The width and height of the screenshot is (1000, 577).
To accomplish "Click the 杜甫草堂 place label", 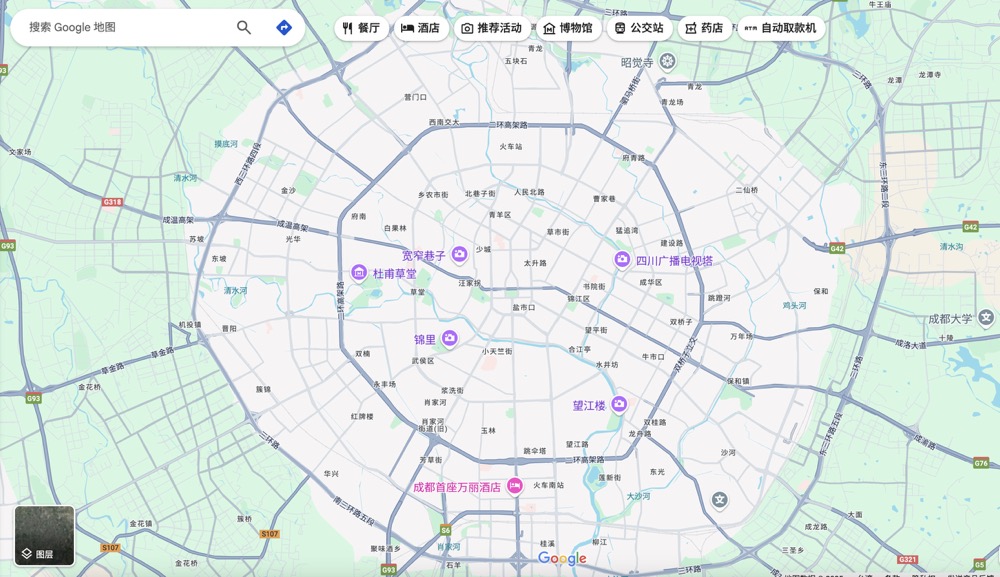I will pyautogui.click(x=395, y=274).
